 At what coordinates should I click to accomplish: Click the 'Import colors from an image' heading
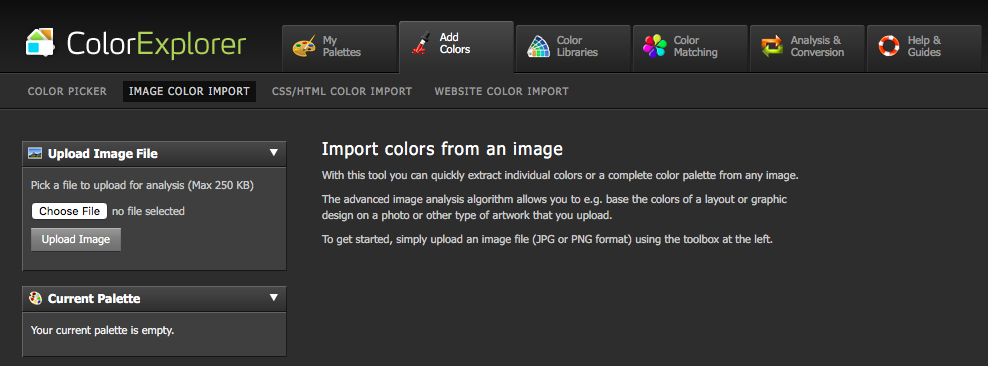(x=442, y=149)
